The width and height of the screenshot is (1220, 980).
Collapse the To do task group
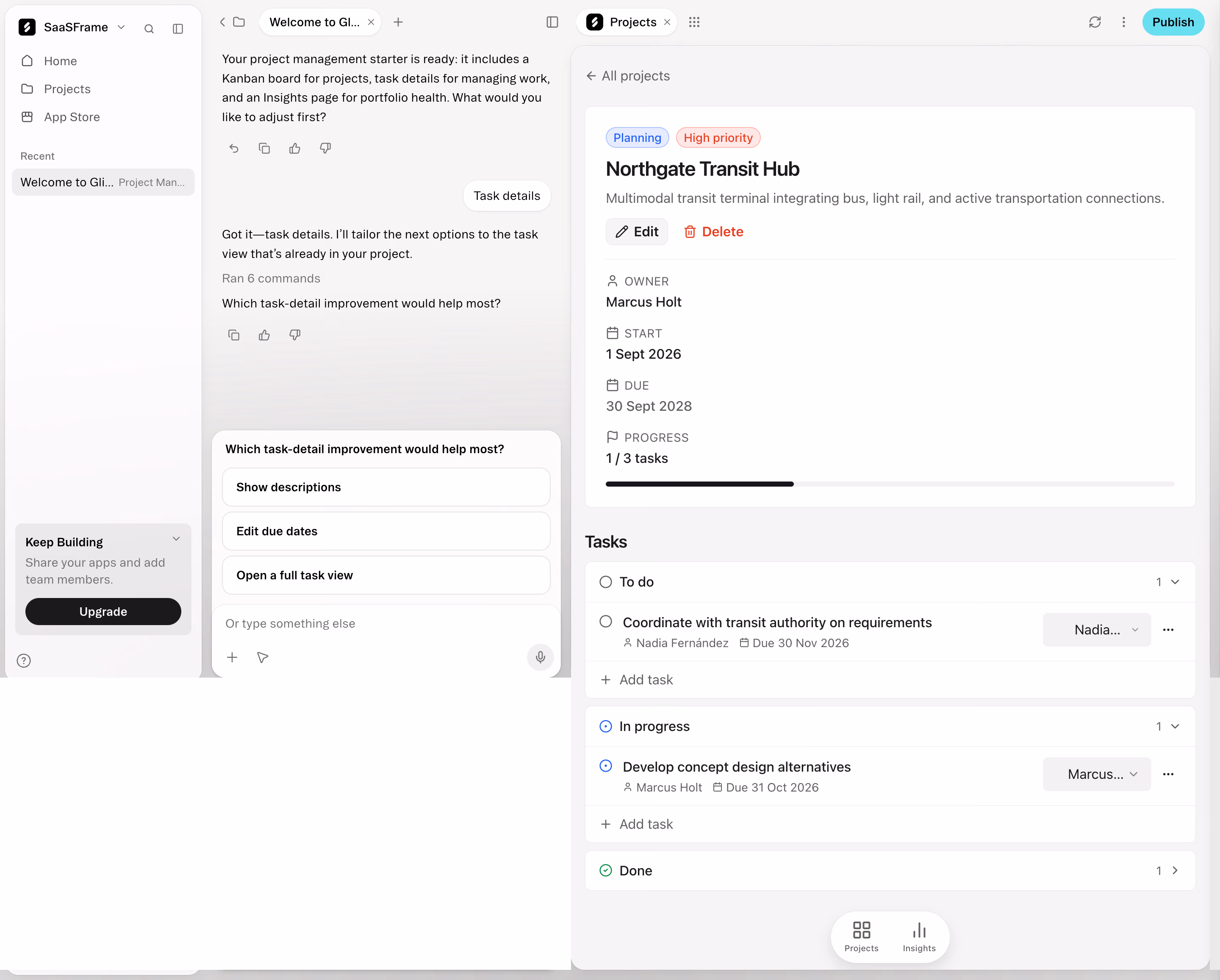point(1175,581)
